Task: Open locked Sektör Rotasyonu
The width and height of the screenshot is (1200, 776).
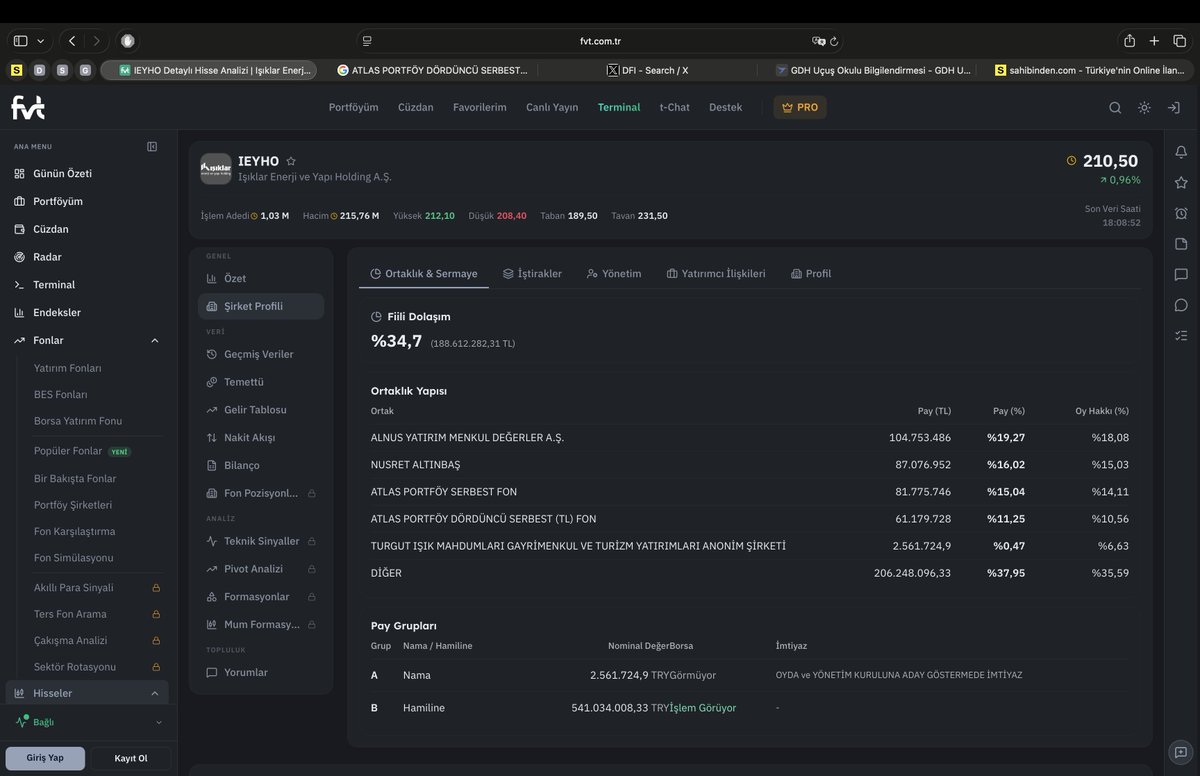Action: point(75,667)
